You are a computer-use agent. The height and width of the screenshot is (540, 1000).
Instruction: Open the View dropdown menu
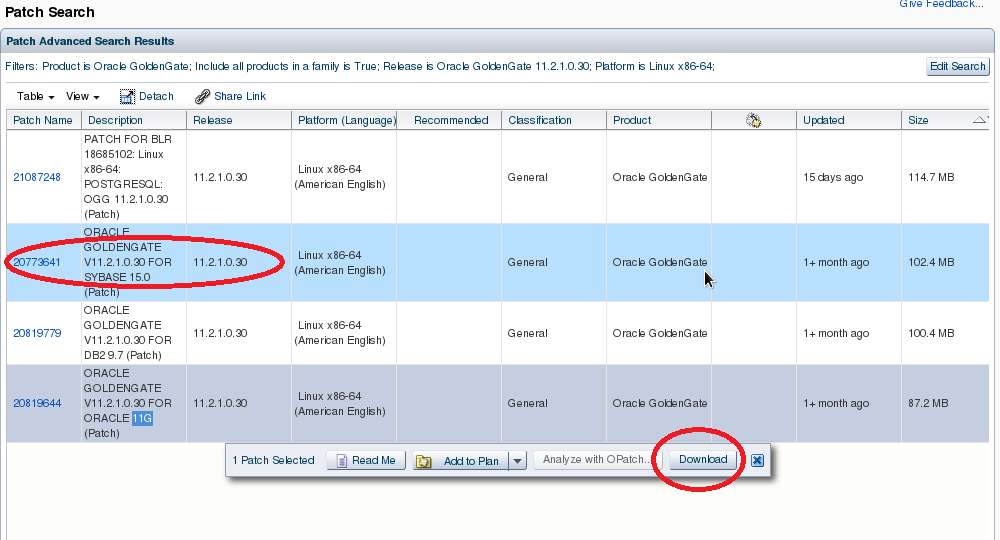82,97
